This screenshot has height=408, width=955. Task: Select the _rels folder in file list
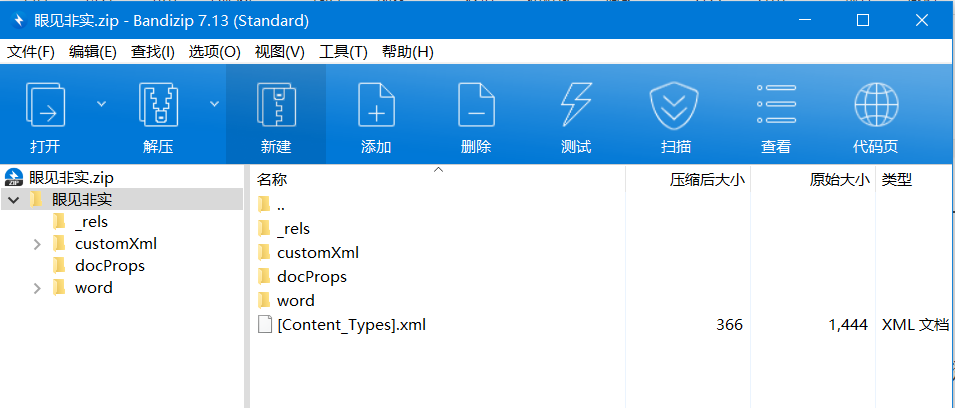point(293,228)
